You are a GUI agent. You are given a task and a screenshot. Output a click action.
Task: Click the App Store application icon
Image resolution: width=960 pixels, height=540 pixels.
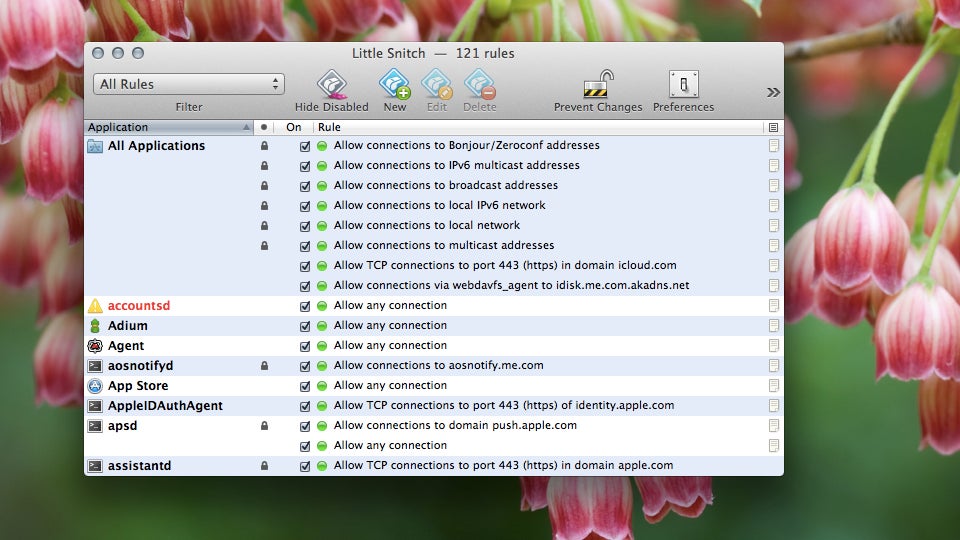(95, 386)
